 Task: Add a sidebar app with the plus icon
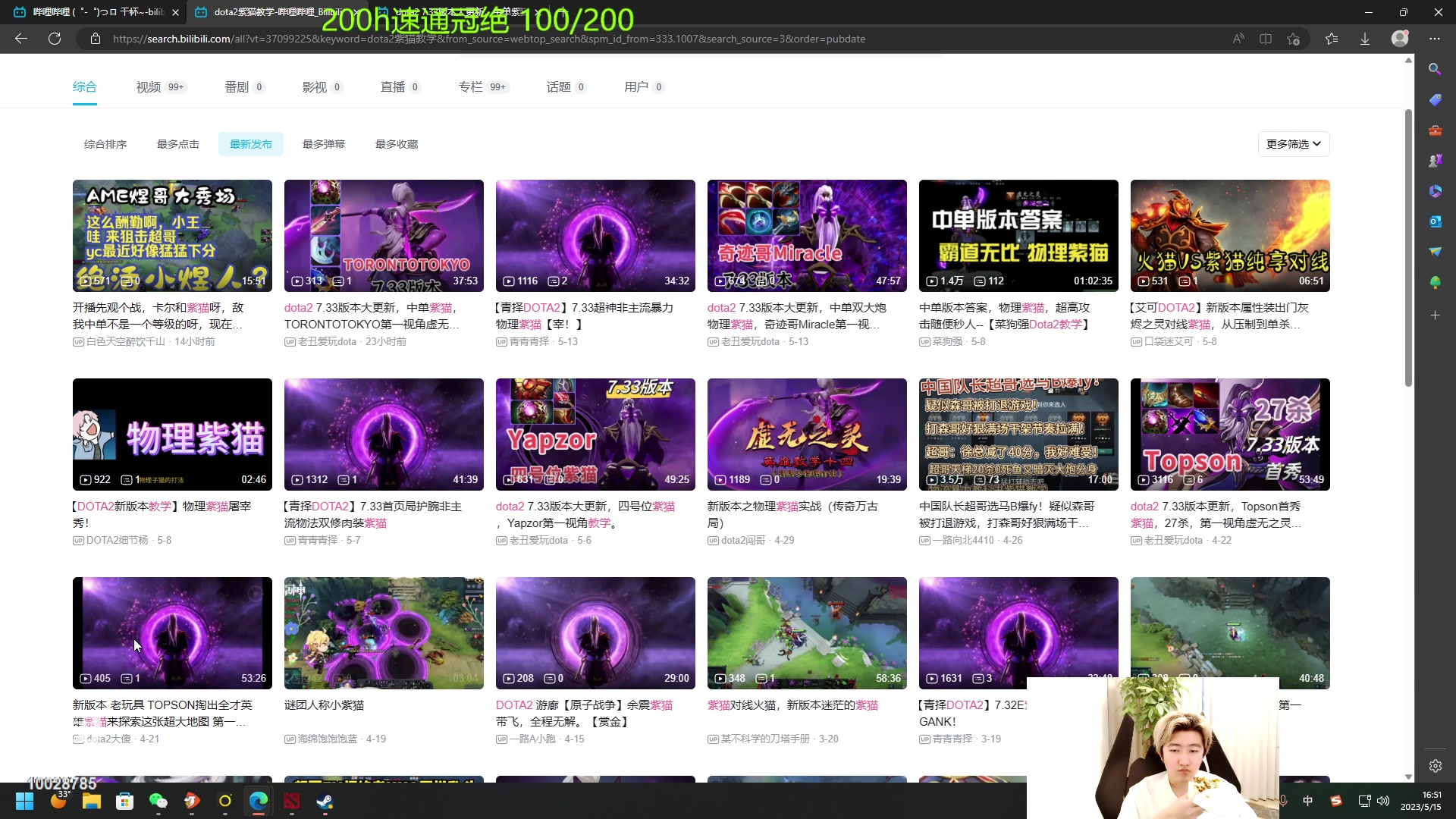pyautogui.click(x=1435, y=315)
